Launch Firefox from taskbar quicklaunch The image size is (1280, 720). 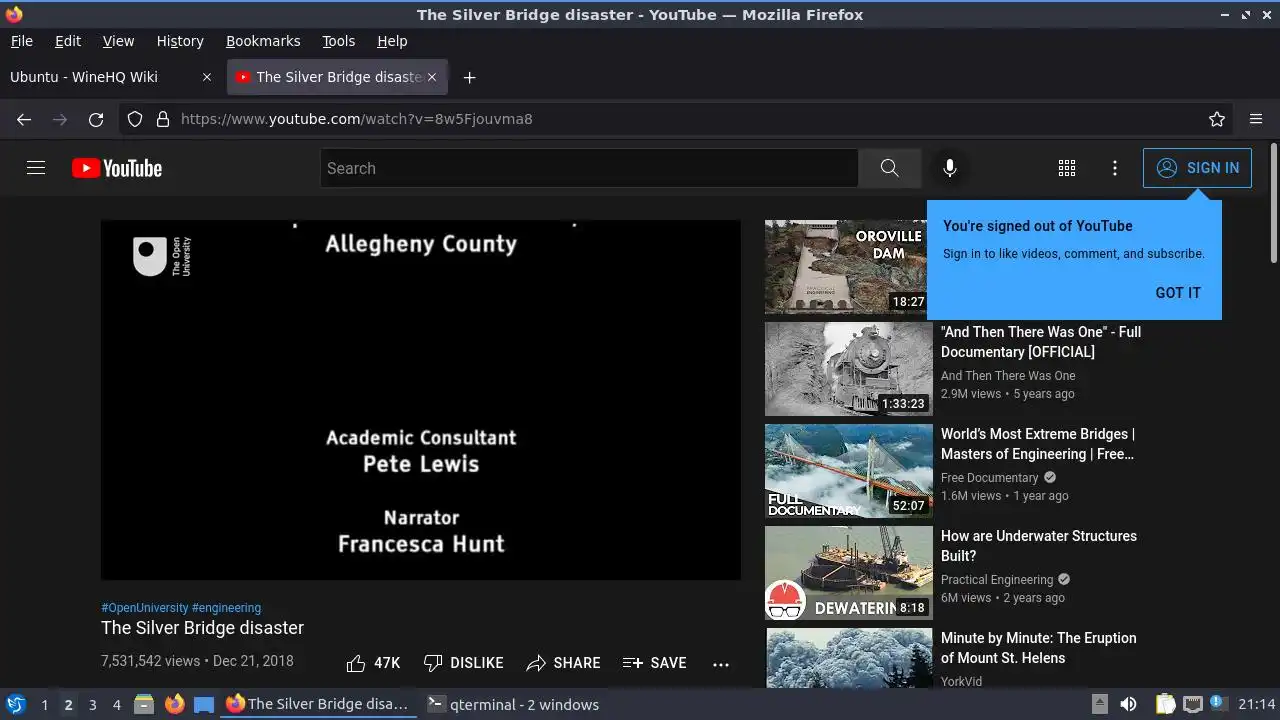pyautogui.click(x=174, y=704)
